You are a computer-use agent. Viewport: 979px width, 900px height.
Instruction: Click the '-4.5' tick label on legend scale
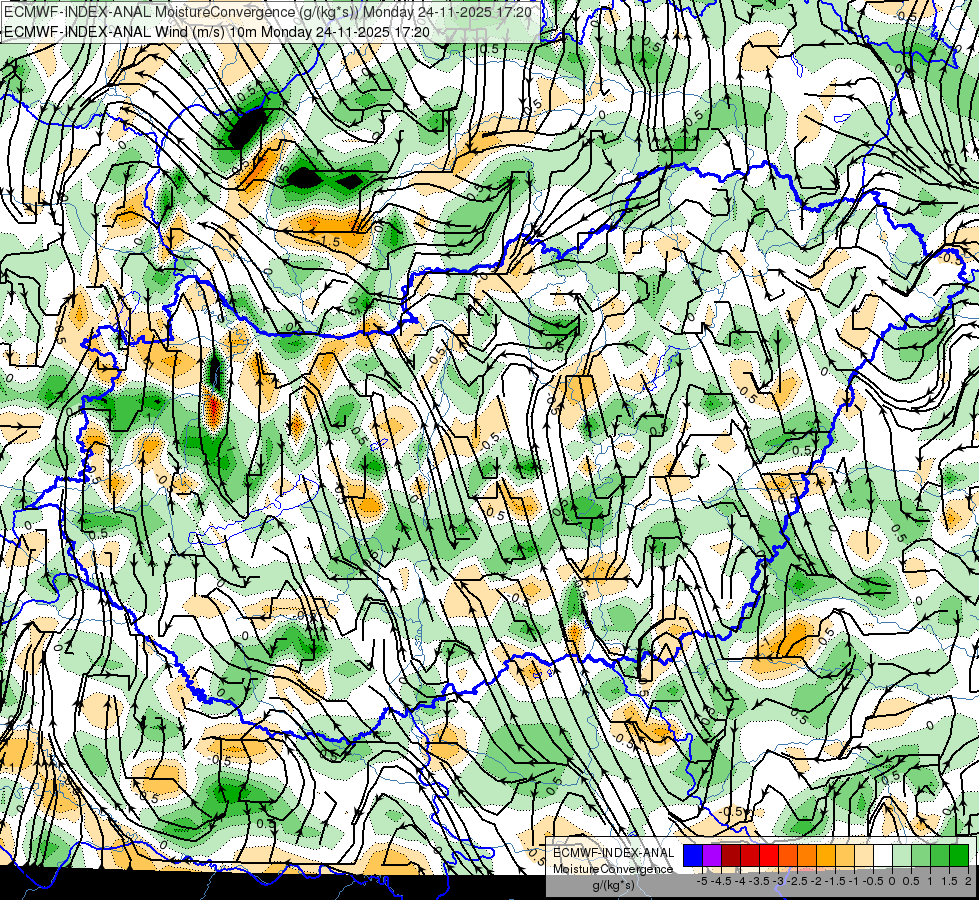721,881
